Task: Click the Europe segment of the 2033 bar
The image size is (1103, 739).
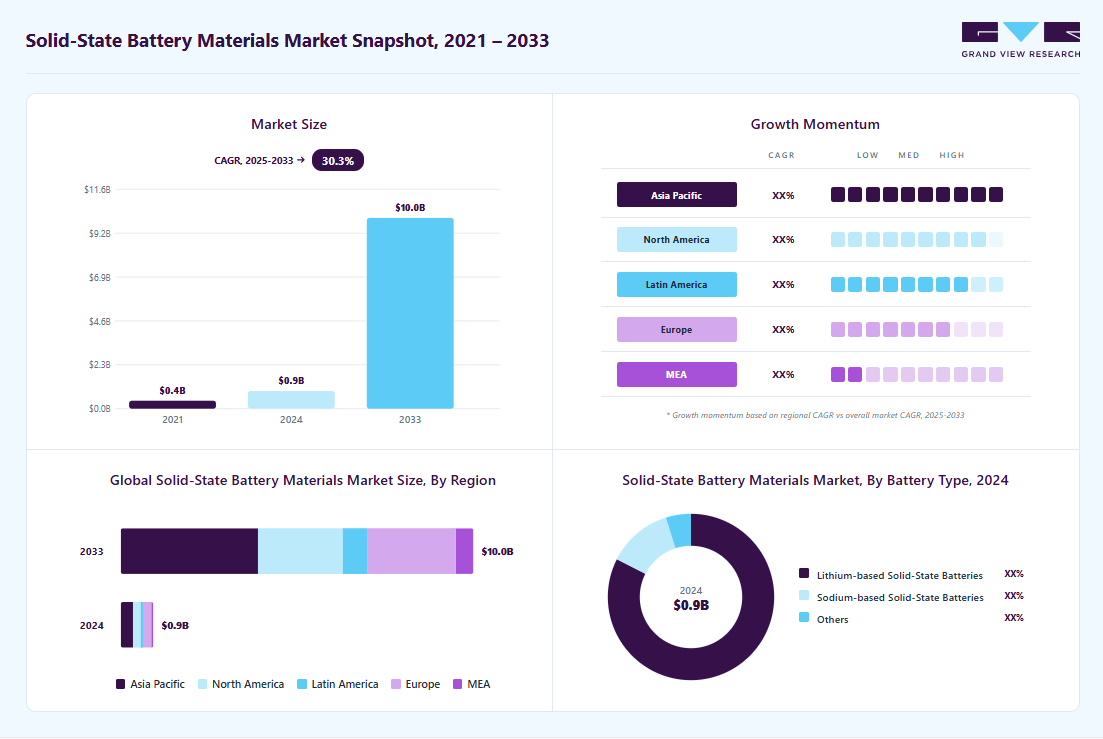Action: (x=412, y=551)
